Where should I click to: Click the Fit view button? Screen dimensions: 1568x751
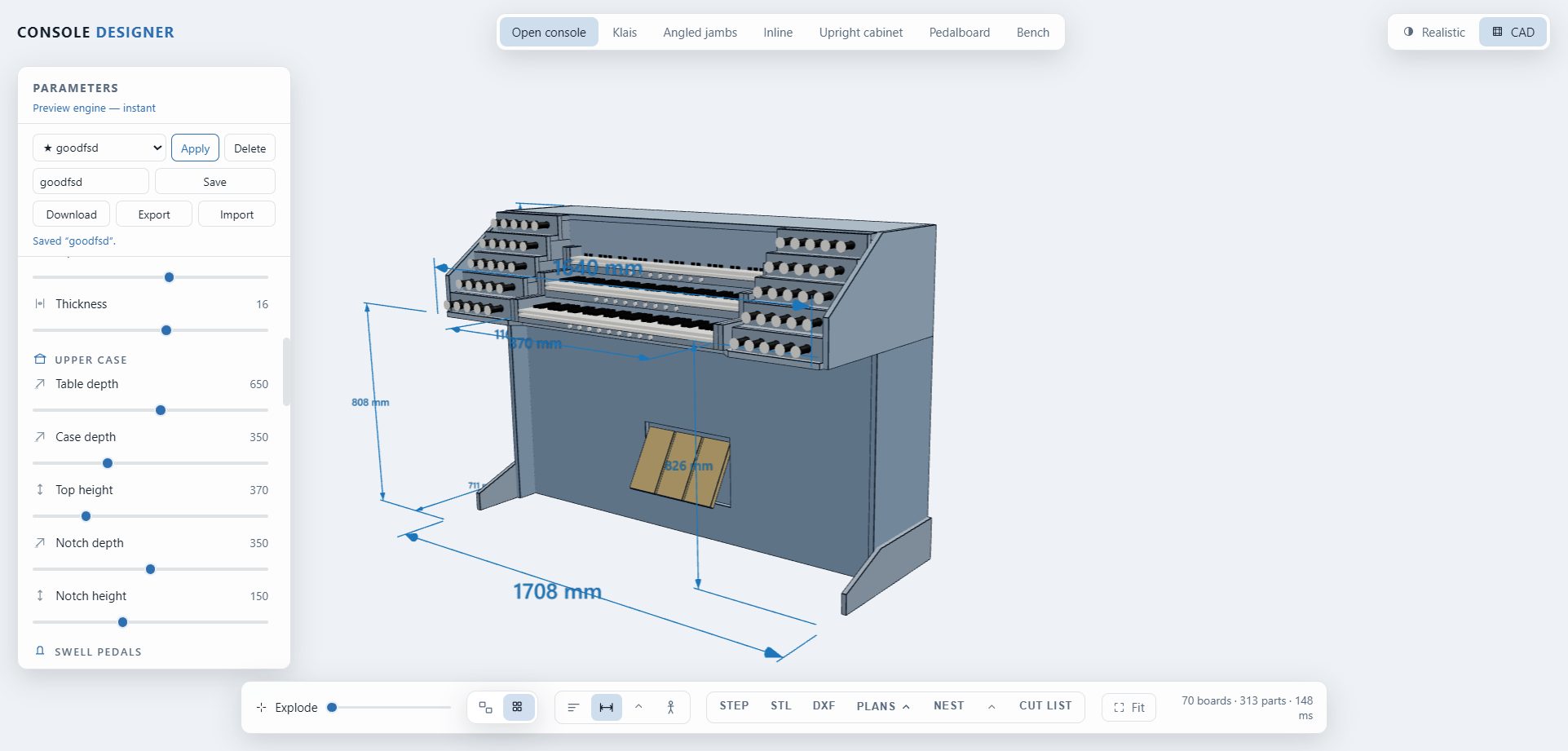point(1129,707)
